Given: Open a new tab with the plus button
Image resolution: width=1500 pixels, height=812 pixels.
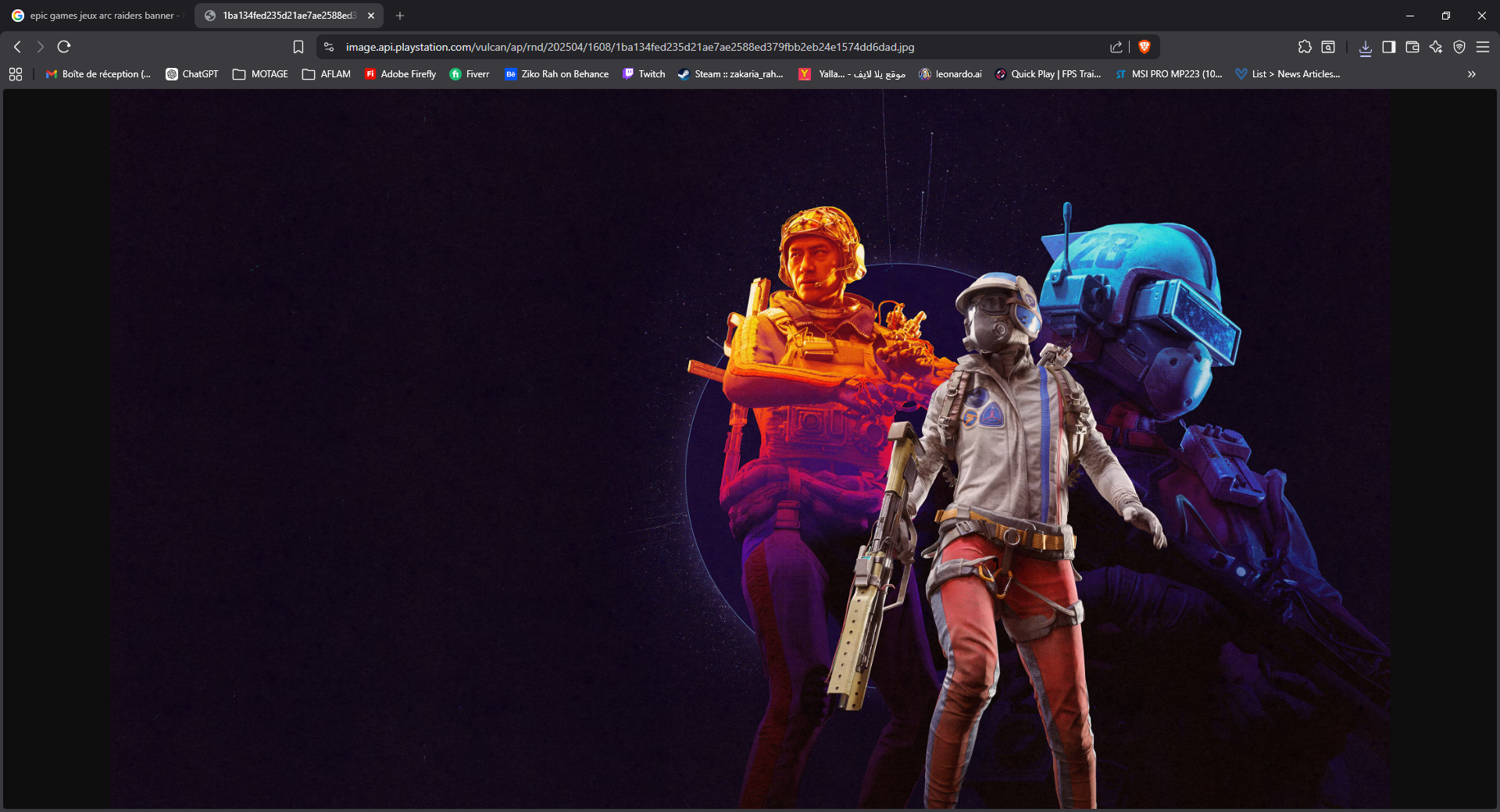Looking at the screenshot, I should [400, 16].
